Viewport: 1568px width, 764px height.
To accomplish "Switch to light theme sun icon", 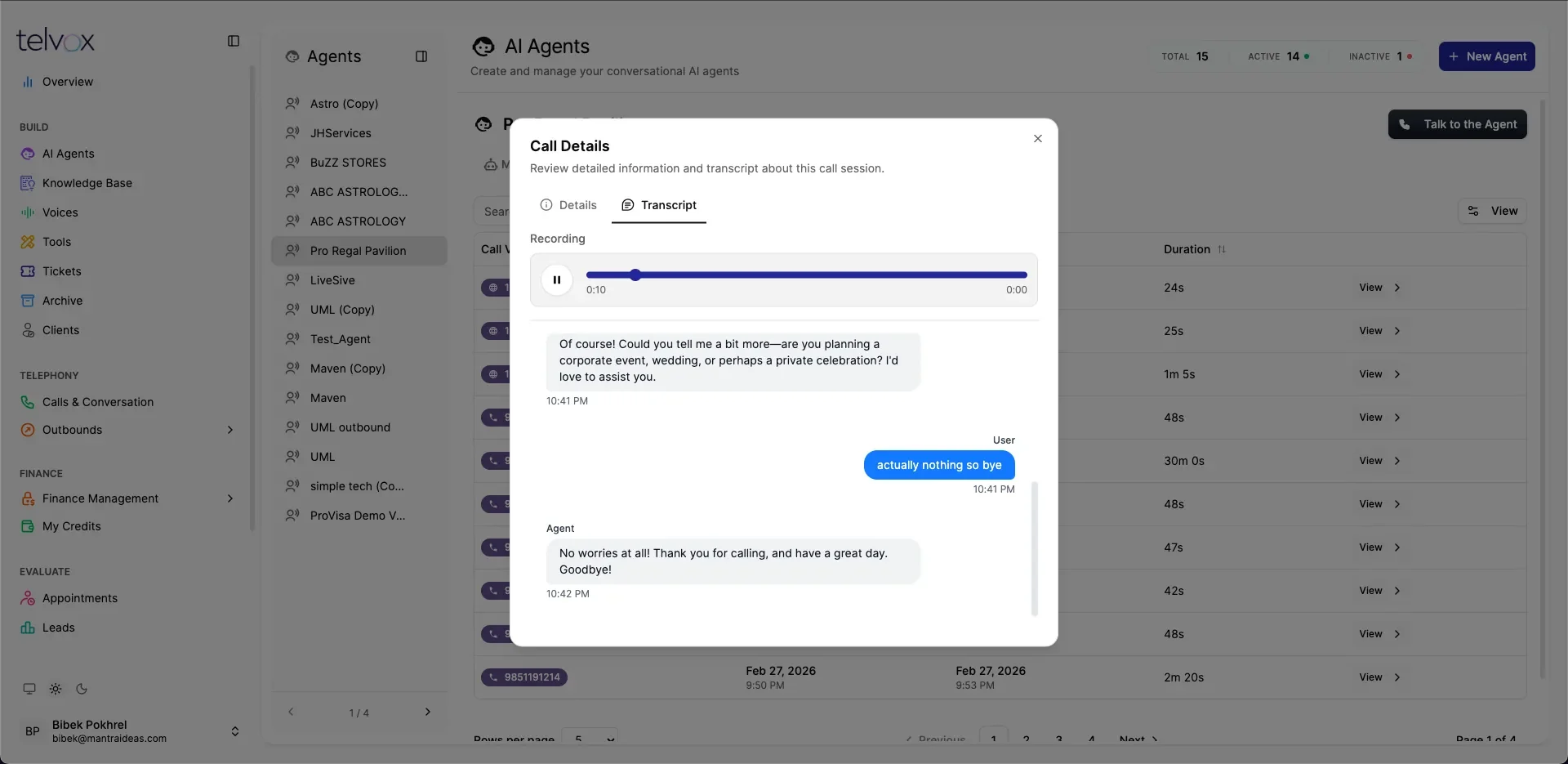I will point(56,689).
